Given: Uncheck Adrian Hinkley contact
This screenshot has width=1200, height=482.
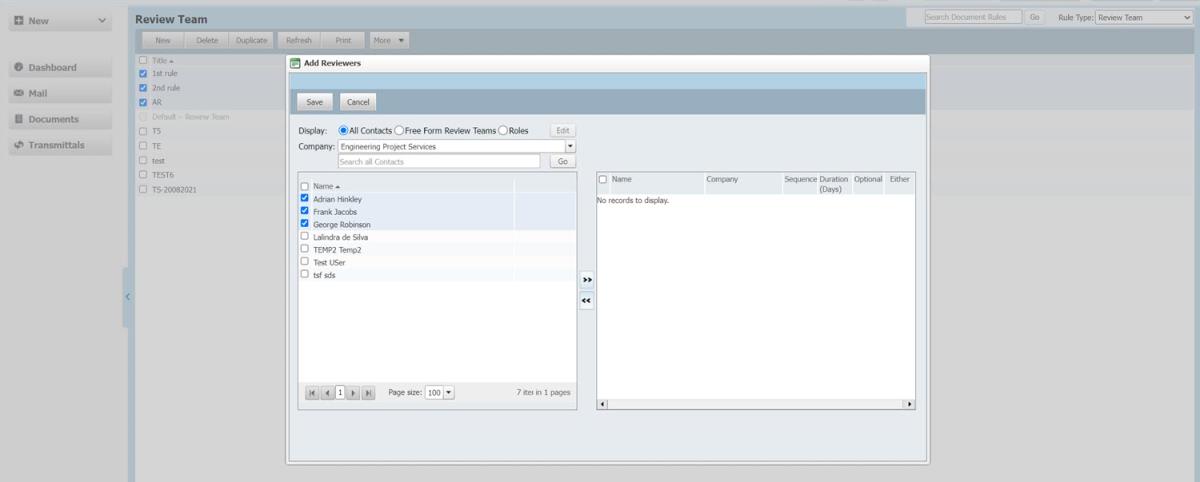Looking at the screenshot, I should click(305, 199).
